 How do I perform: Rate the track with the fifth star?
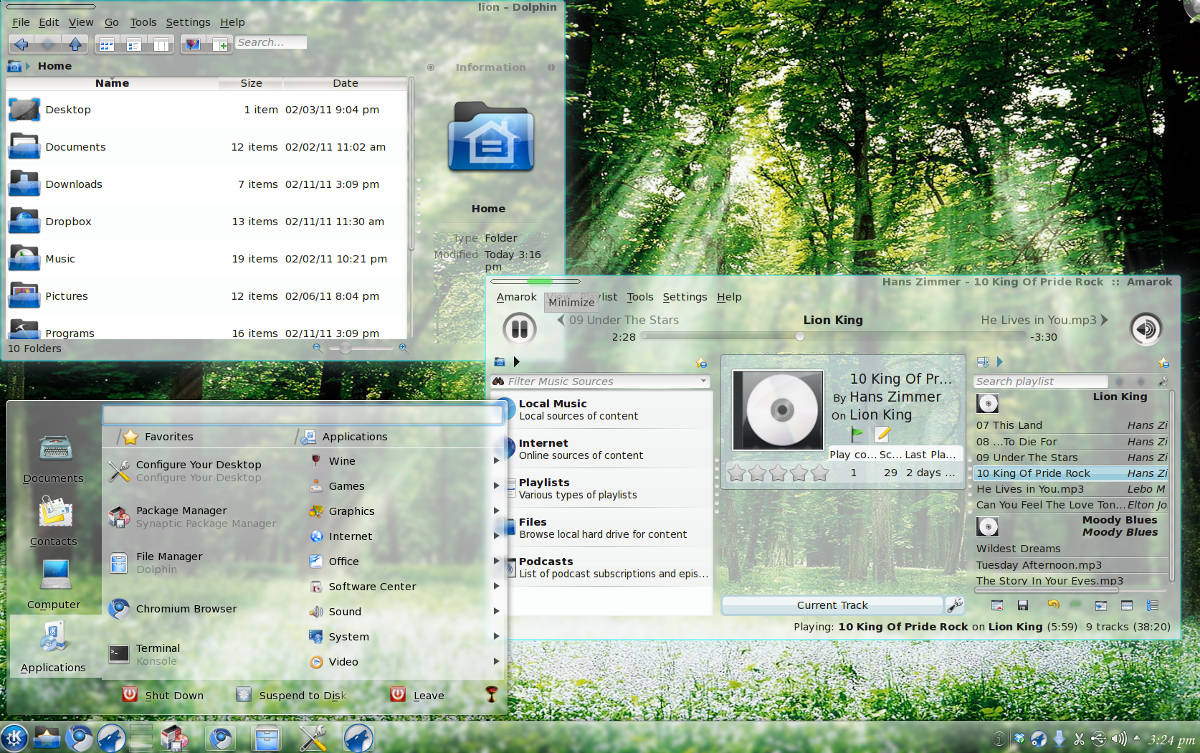(x=820, y=472)
